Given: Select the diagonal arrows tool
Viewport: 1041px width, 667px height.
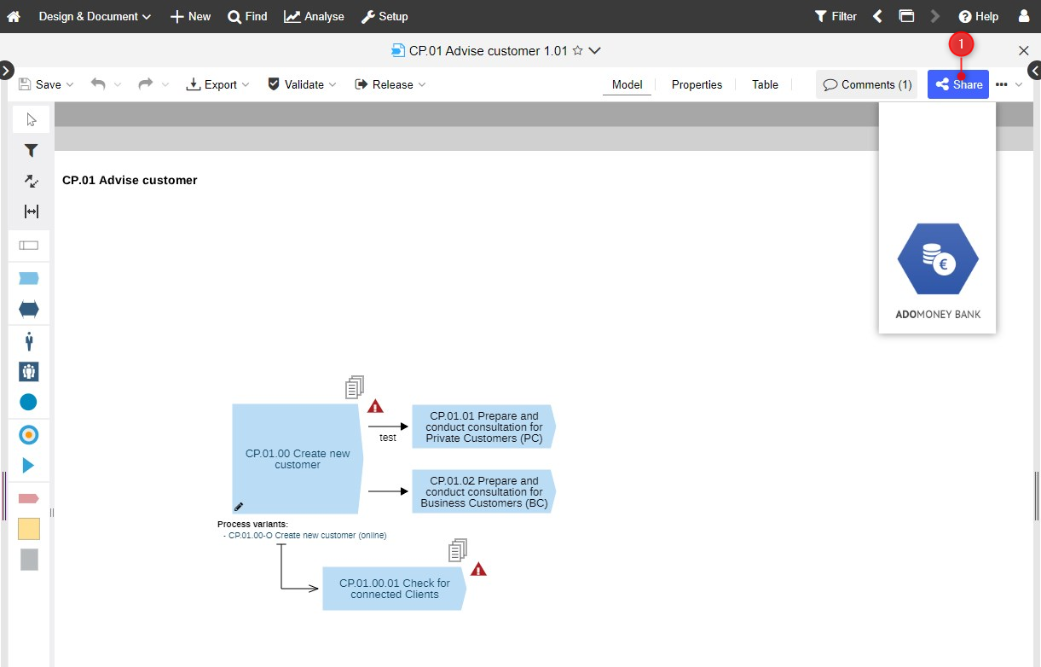Looking at the screenshot, I should (x=31, y=181).
